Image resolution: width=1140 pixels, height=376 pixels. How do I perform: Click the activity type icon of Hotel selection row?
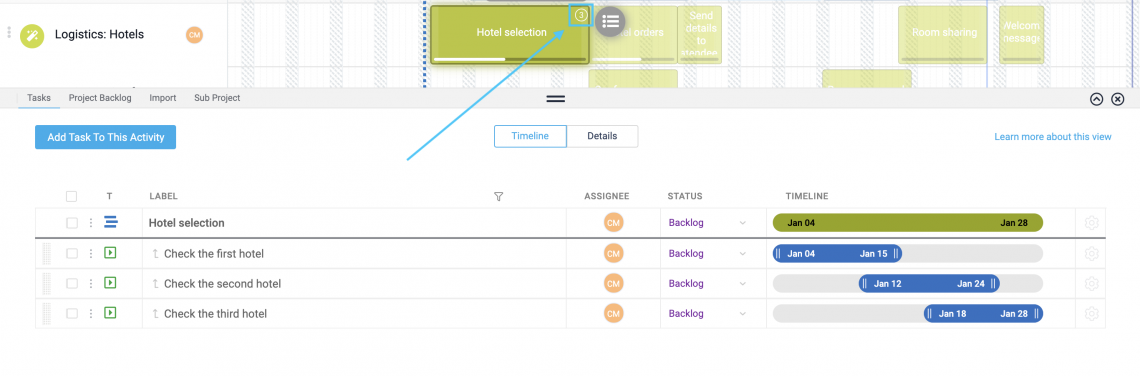point(111,223)
